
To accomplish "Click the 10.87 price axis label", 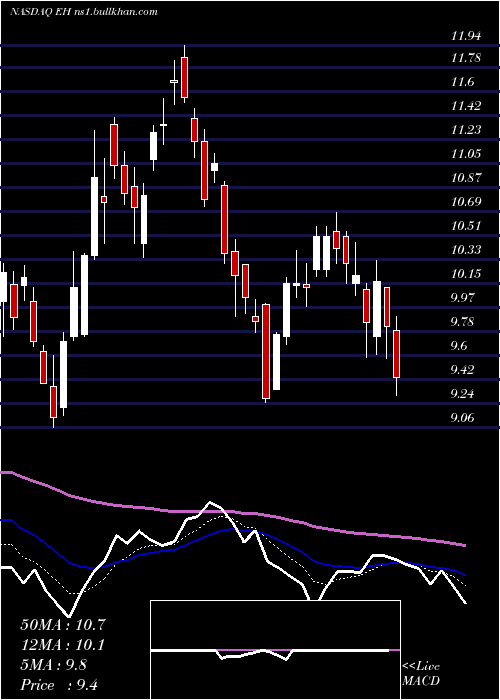I will (466, 178).
